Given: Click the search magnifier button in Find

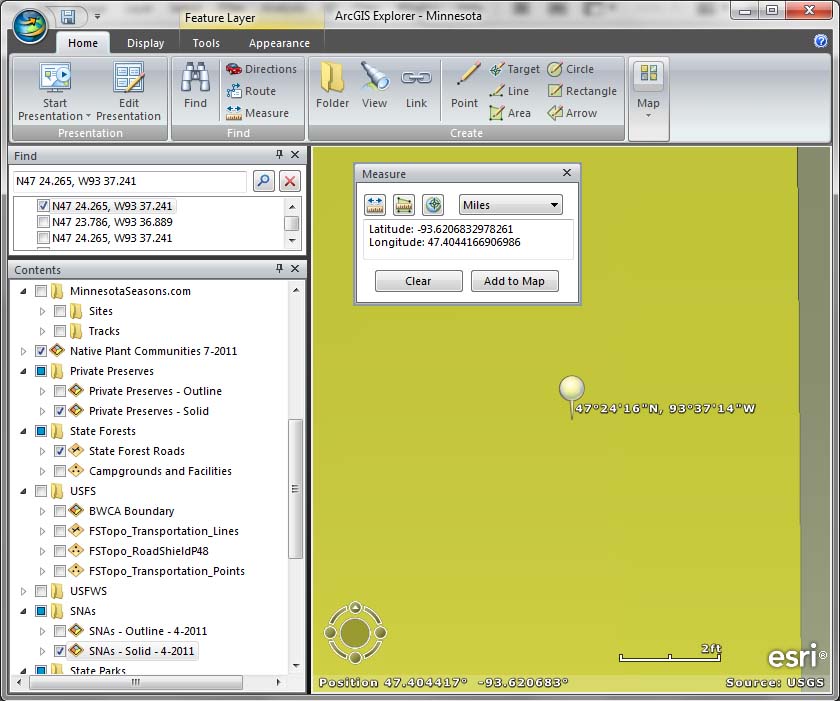Looking at the screenshot, I should click(263, 181).
